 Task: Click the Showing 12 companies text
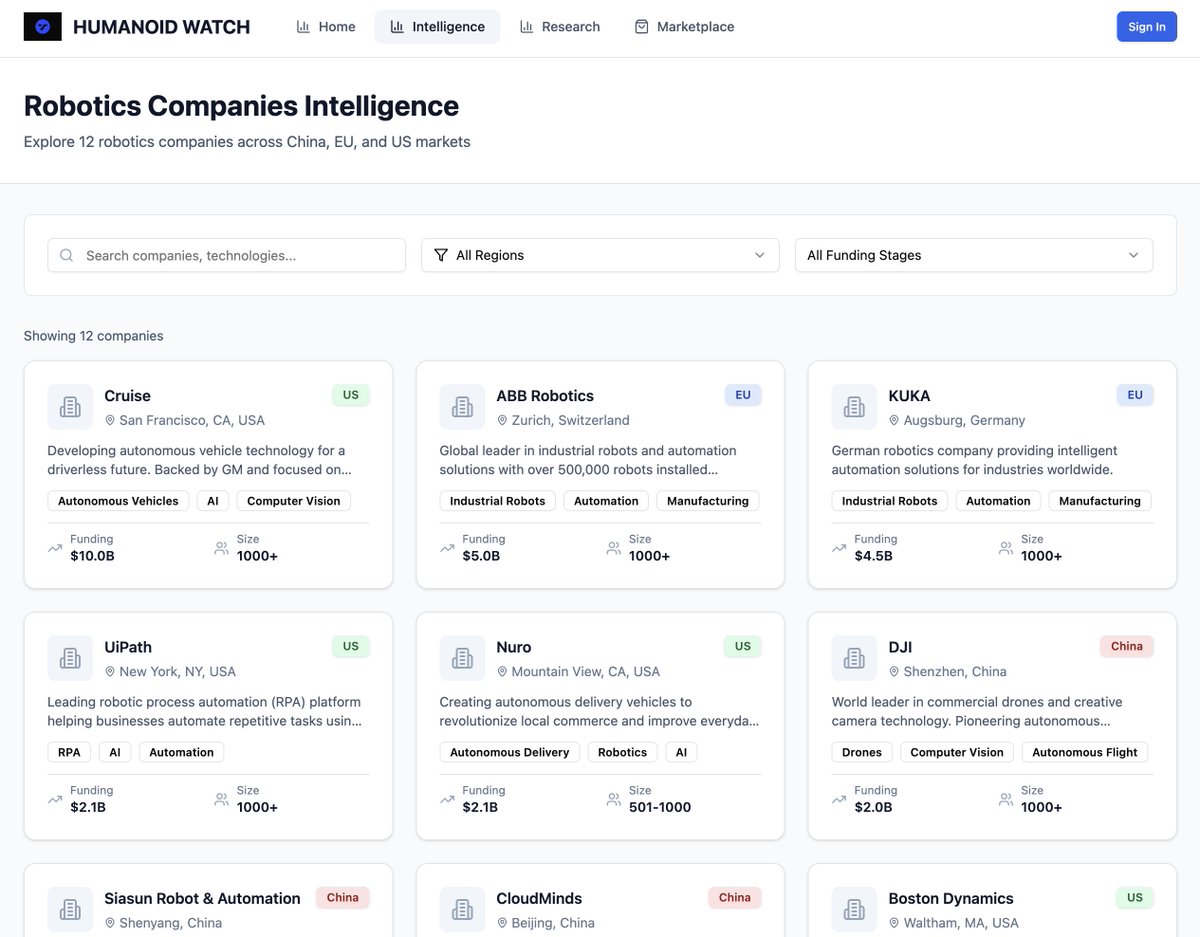[94, 336]
